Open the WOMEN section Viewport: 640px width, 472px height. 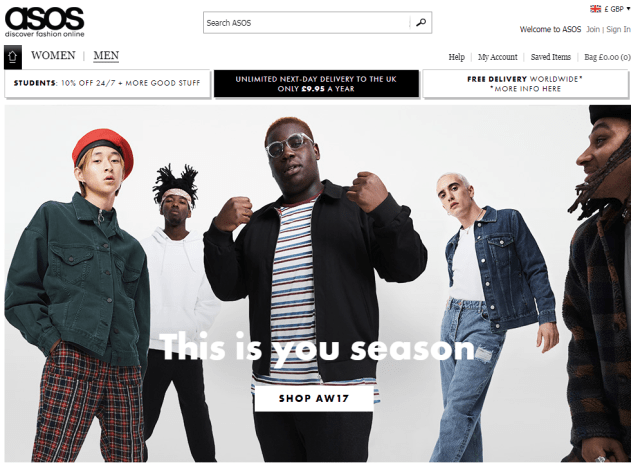(53, 55)
